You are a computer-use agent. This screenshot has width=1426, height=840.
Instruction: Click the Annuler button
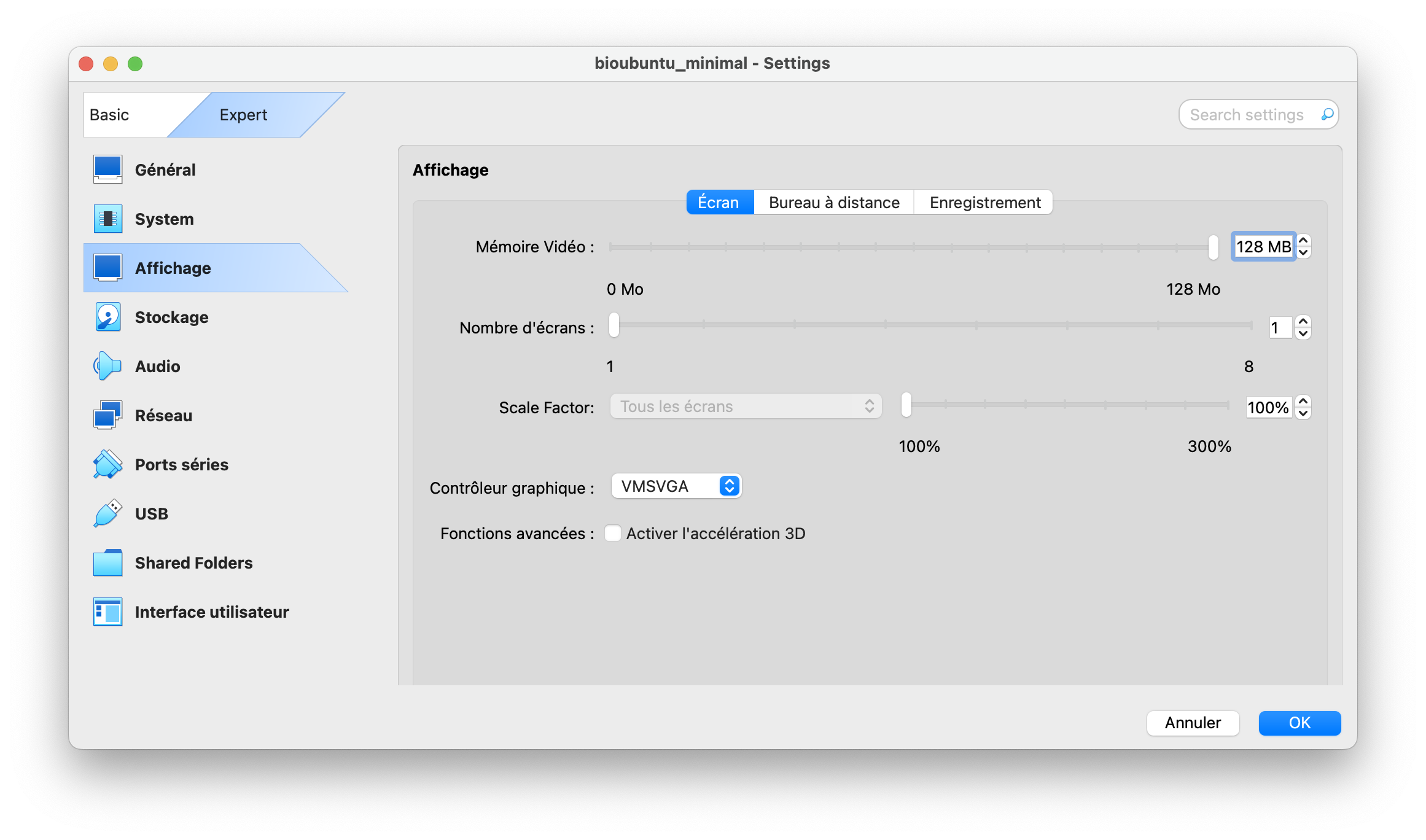tap(1192, 723)
